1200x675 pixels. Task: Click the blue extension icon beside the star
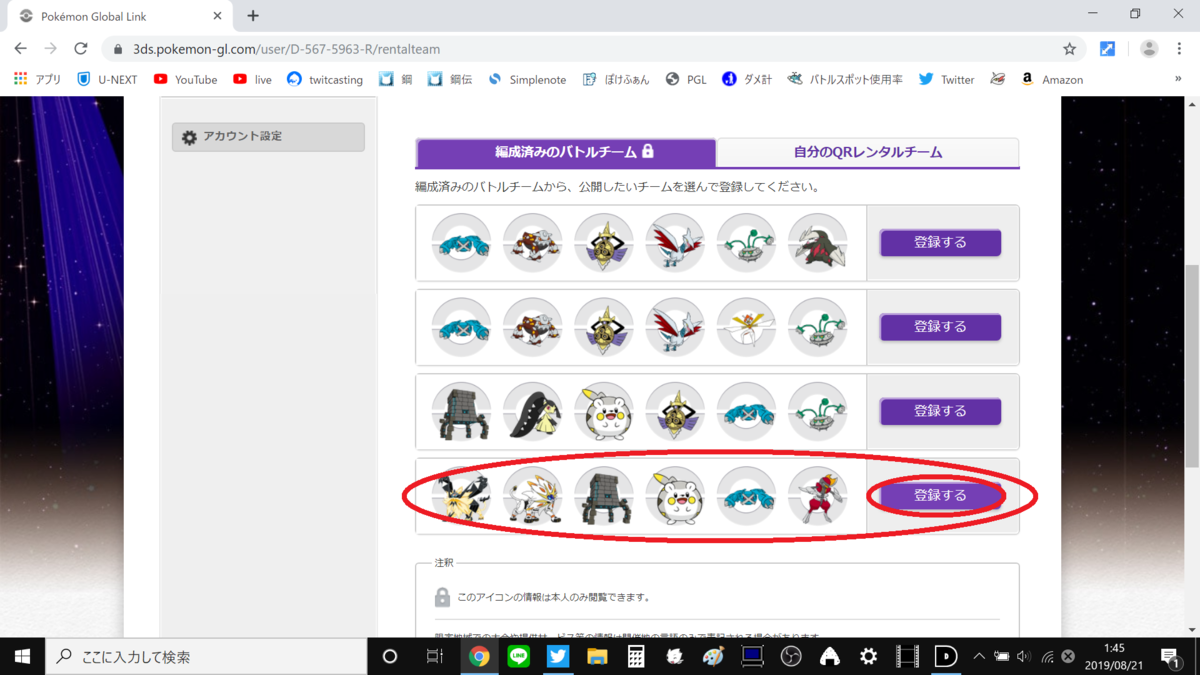[x=1107, y=48]
